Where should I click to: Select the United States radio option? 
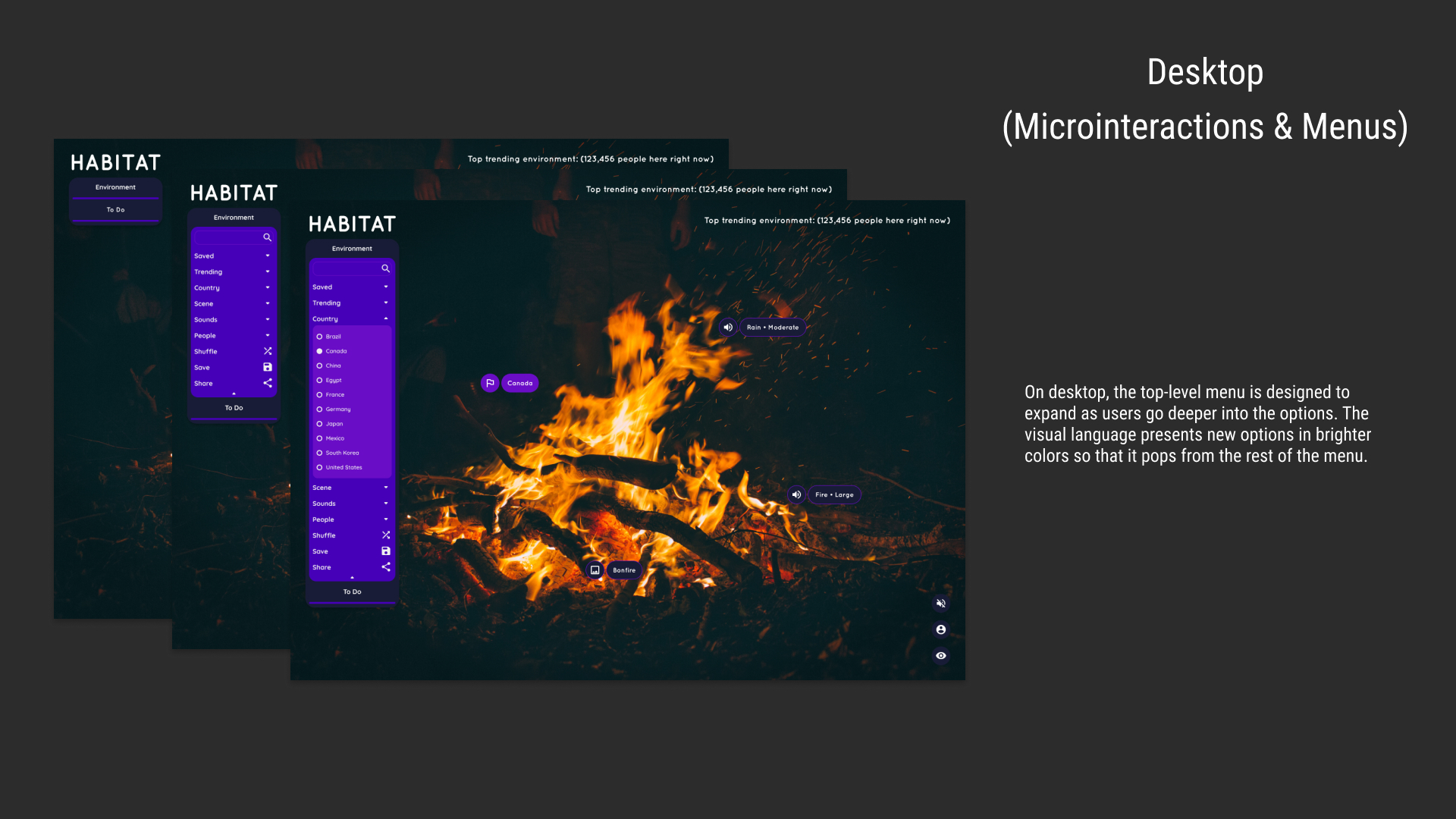click(x=319, y=467)
